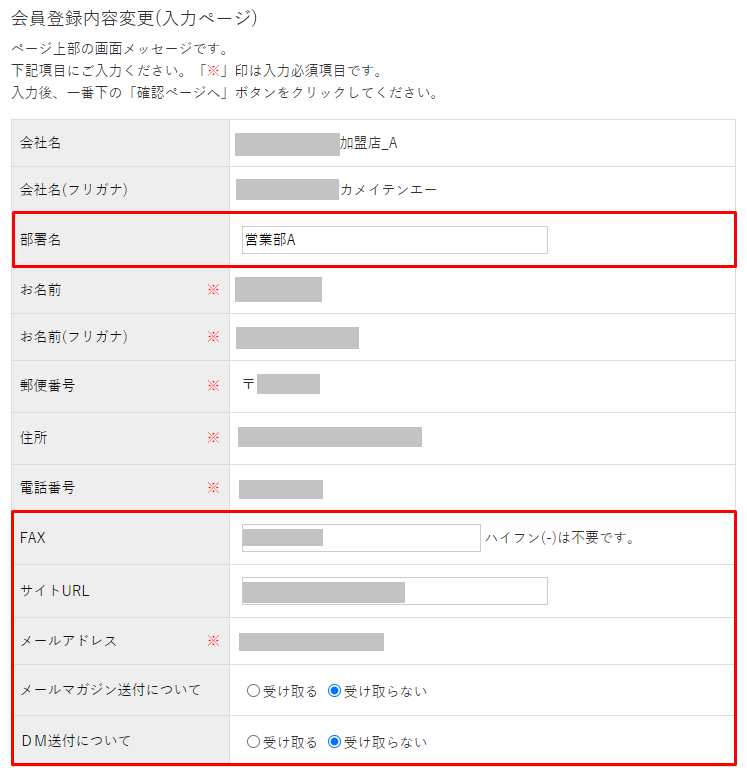Click the red ※ beside 郵便番号
The image size is (747, 773).
point(213,385)
